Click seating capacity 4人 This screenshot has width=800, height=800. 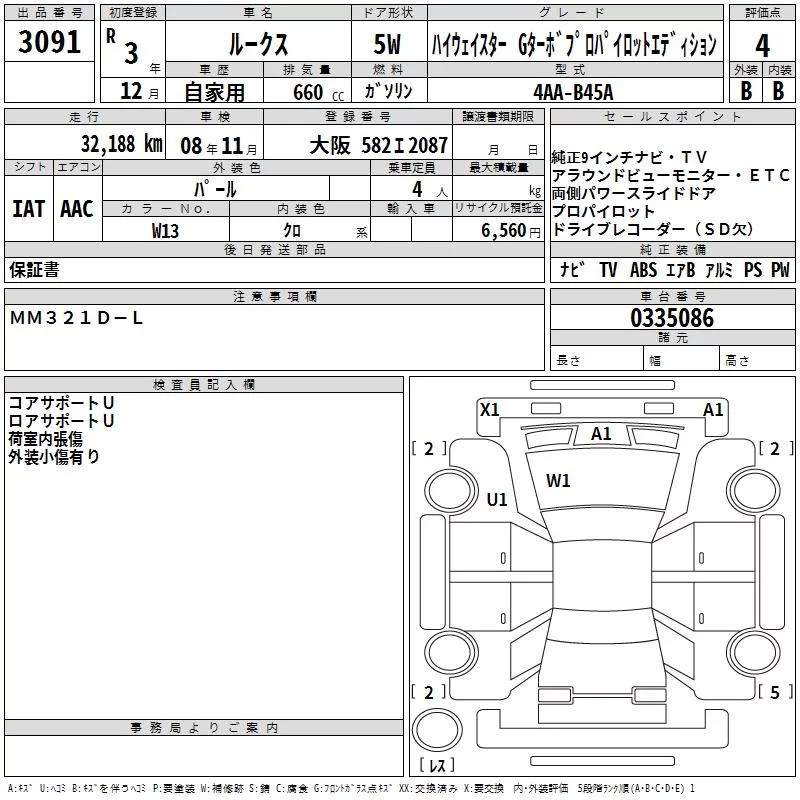coord(430,190)
